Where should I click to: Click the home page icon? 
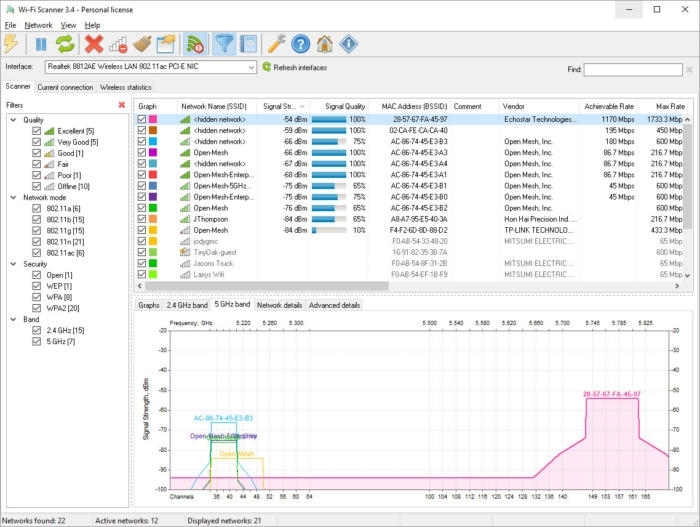click(325, 44)
